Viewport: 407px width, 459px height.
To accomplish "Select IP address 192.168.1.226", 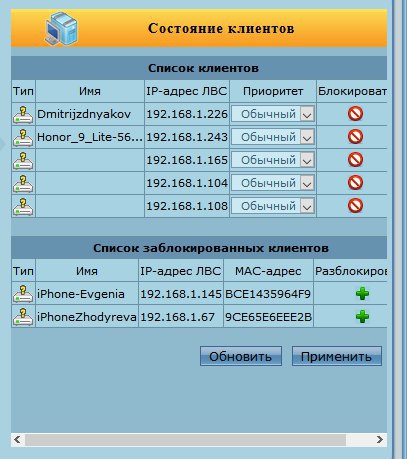I will pos(187,114).
